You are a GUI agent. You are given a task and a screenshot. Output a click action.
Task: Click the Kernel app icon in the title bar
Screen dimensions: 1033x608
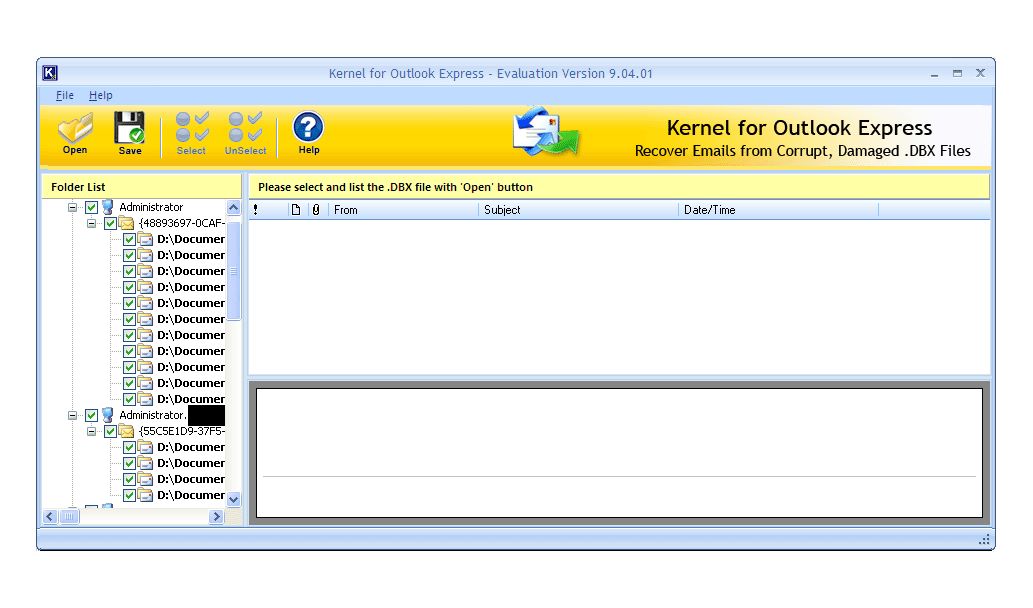pos(50,73)
